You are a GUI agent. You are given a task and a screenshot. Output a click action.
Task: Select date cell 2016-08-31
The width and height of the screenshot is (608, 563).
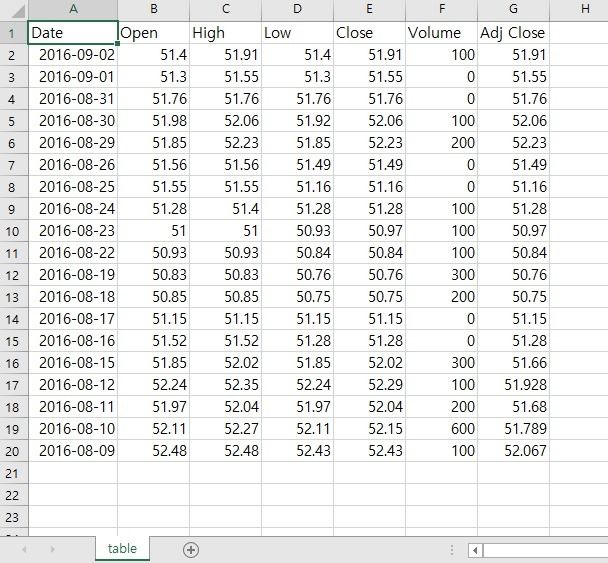73,99
